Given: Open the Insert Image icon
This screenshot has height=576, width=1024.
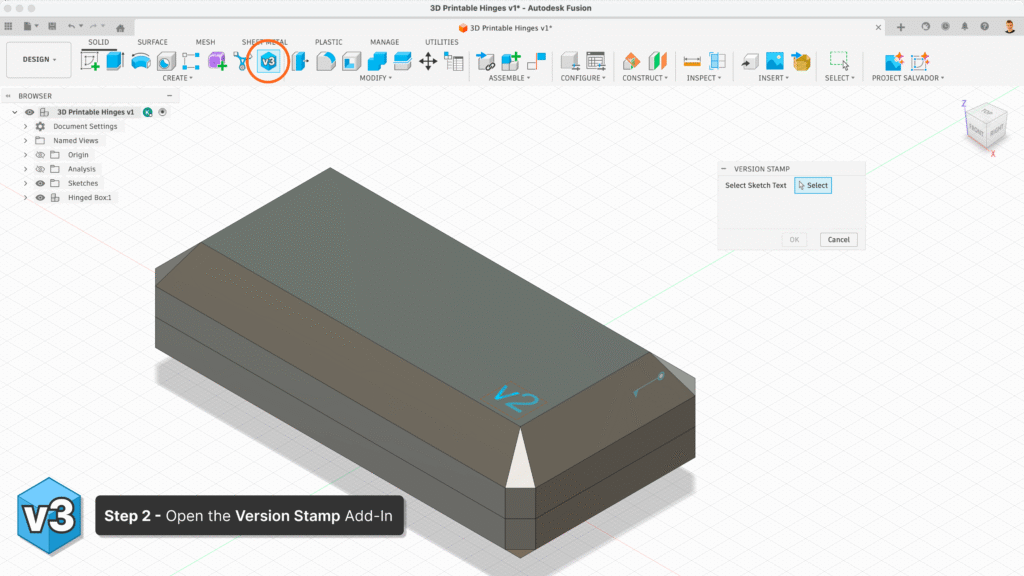Looking at the screenshot, I should 774,61.
